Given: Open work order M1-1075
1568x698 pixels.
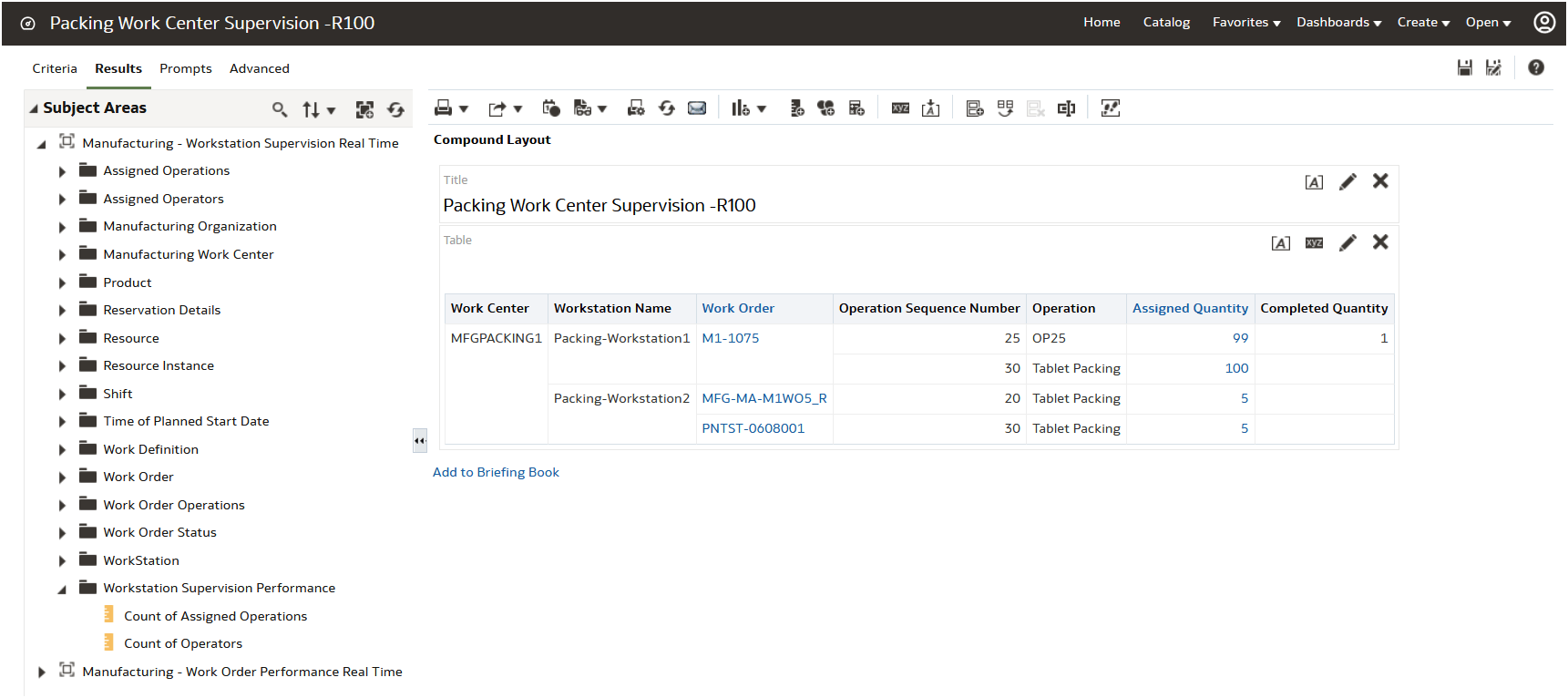Looking at the screenshot, I should [x=731, y=338].
